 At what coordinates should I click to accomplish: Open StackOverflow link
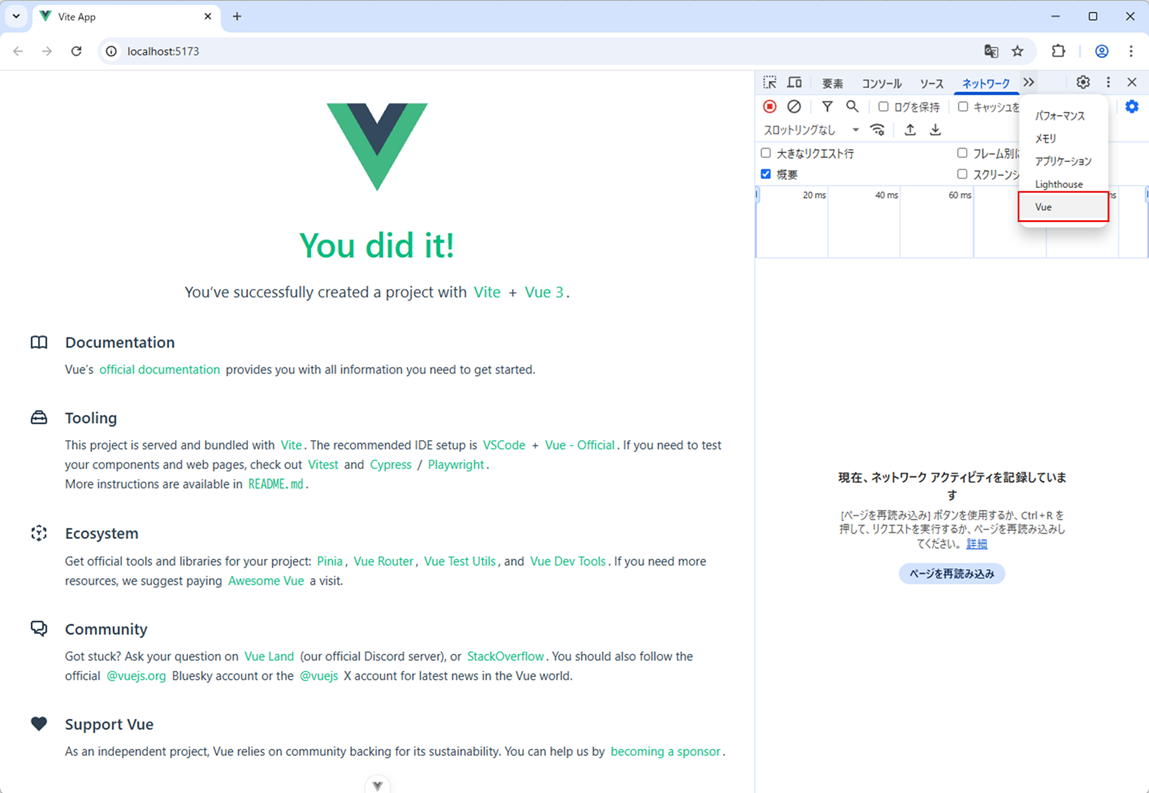(x=506, y=656)
